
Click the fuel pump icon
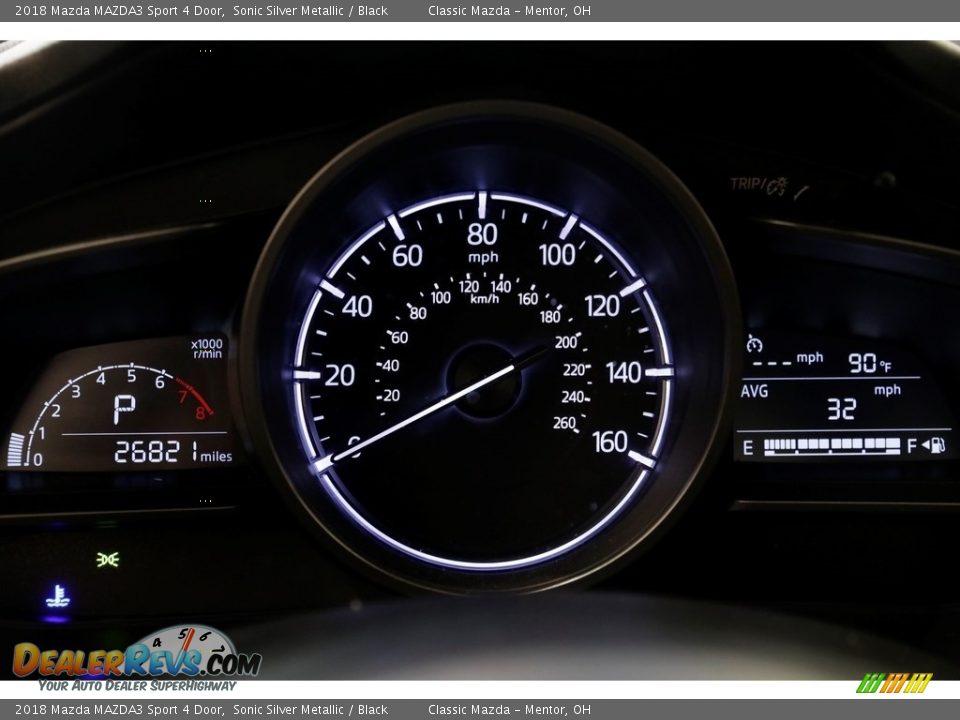click(936, 446)
